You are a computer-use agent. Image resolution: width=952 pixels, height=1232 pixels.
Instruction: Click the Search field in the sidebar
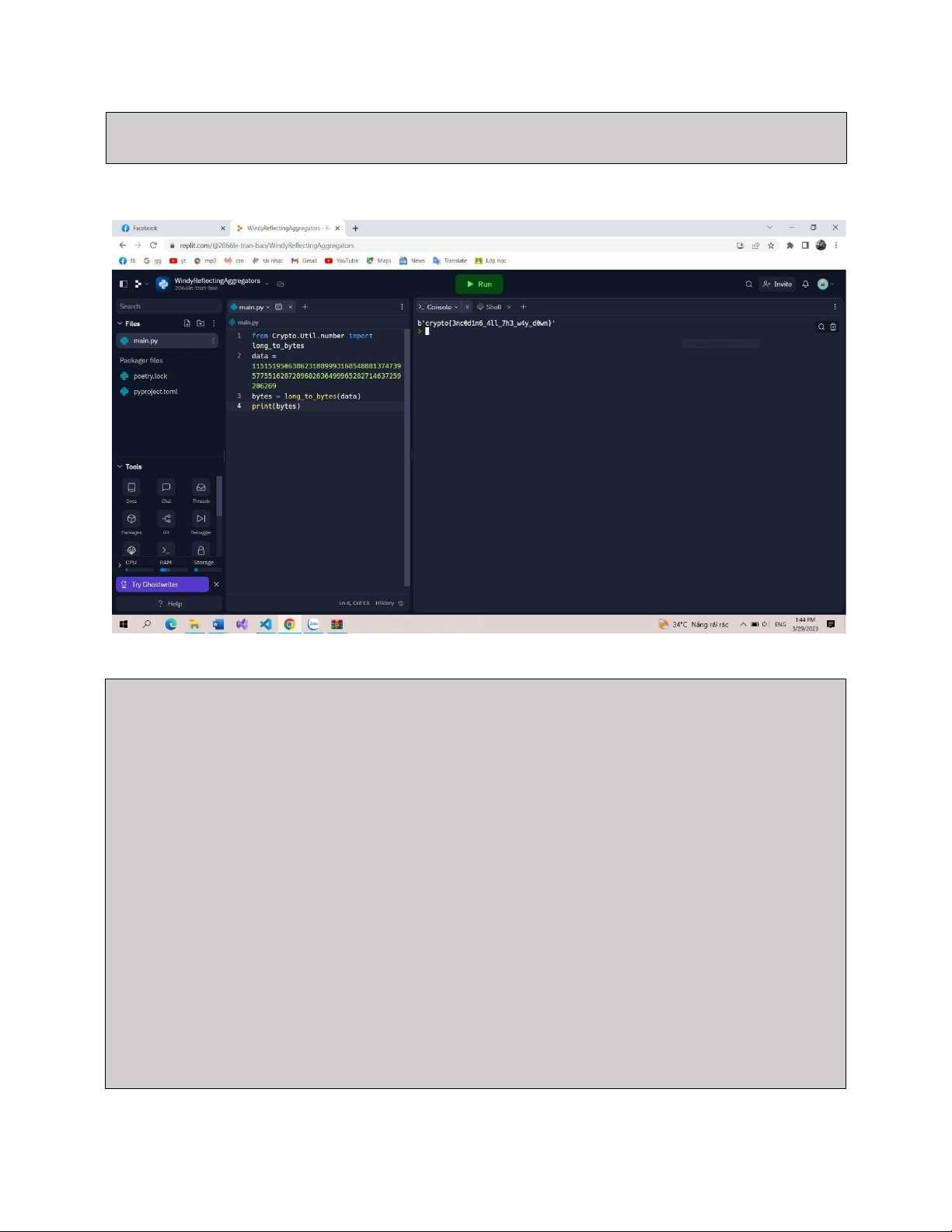[168, 306]
